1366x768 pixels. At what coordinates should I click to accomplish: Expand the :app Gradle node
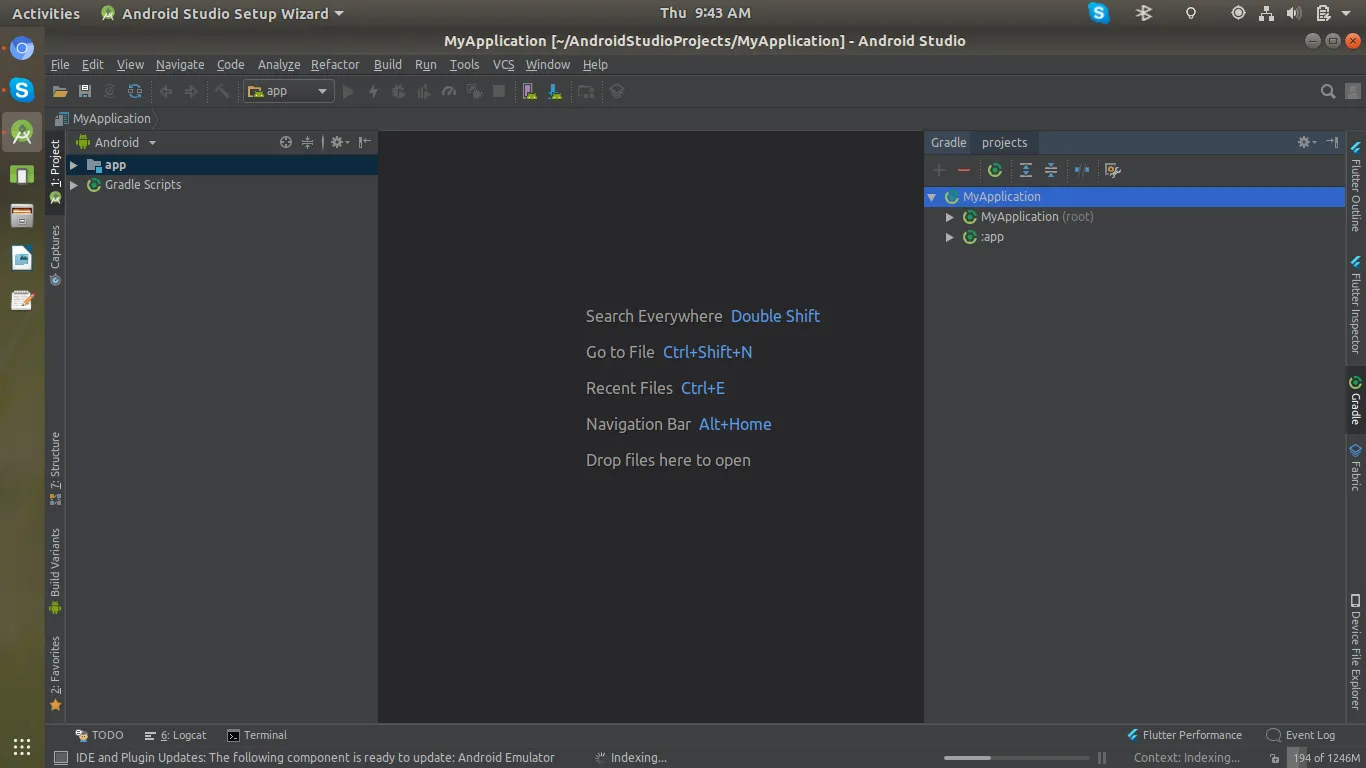coord(950,237)
